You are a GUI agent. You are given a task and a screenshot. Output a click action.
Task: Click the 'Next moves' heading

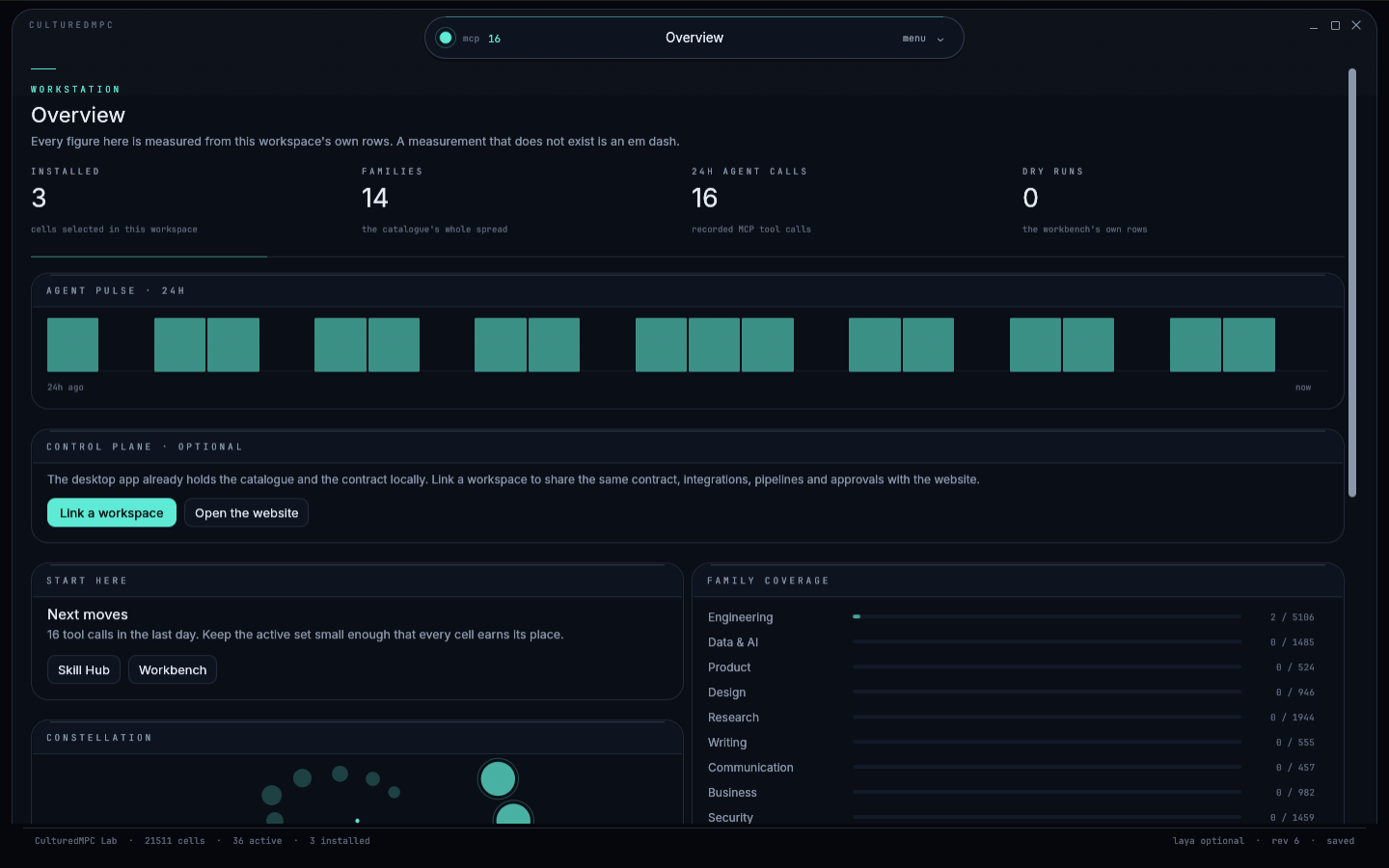tap(88, 614)
